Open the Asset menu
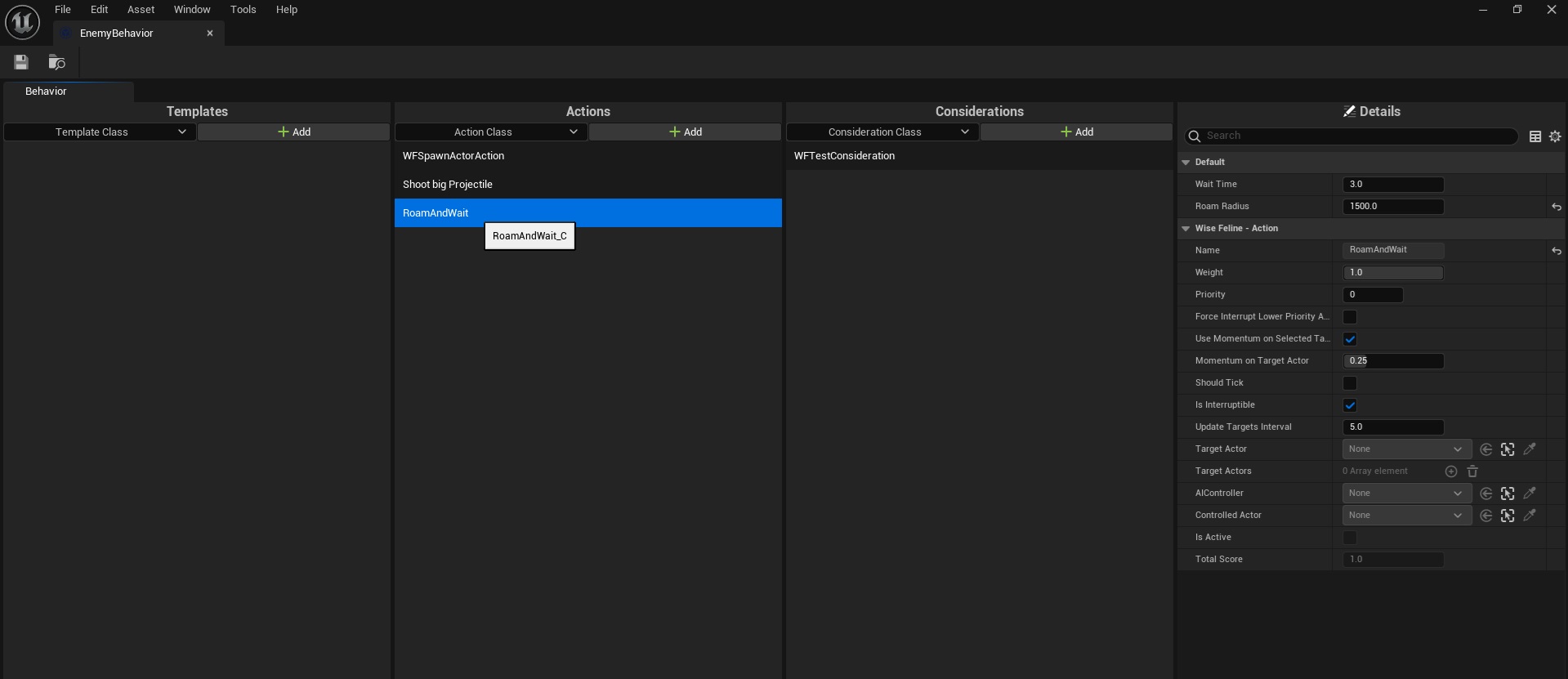1568x679 pixels. coord(141,10)
